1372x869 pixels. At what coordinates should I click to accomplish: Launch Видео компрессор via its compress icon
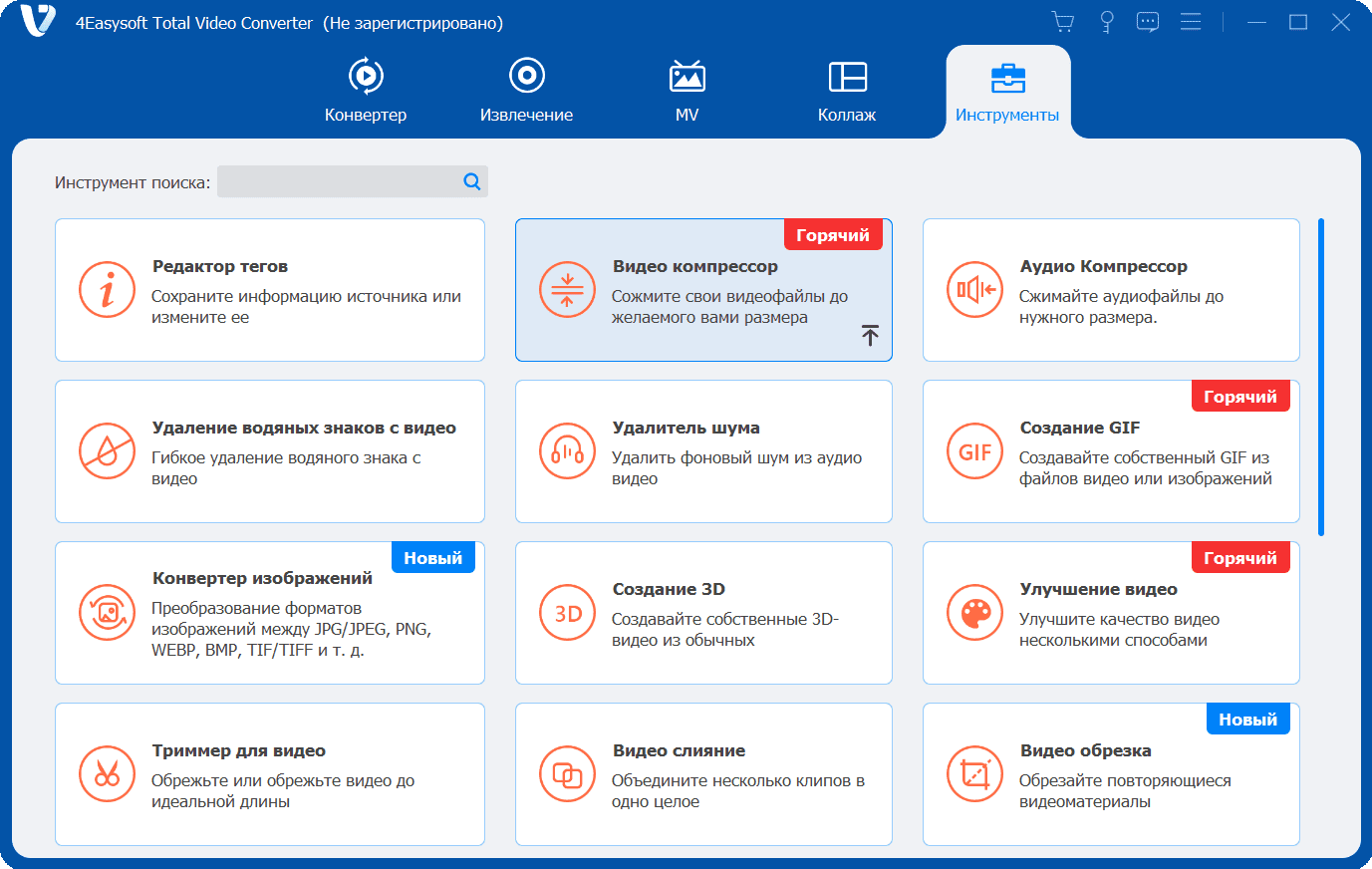[567, 290]
